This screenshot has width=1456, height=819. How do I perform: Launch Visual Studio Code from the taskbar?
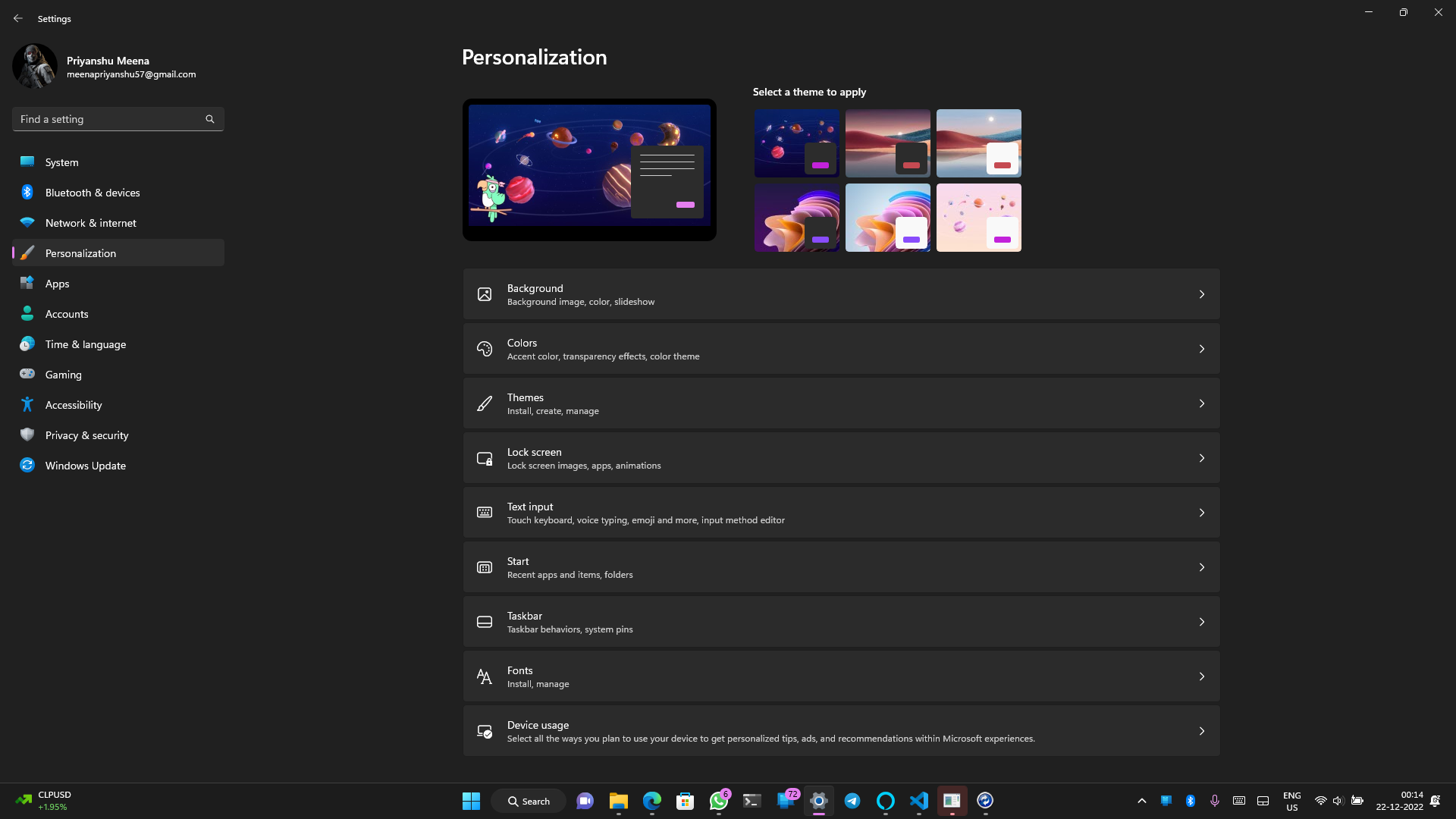[918, 801]
